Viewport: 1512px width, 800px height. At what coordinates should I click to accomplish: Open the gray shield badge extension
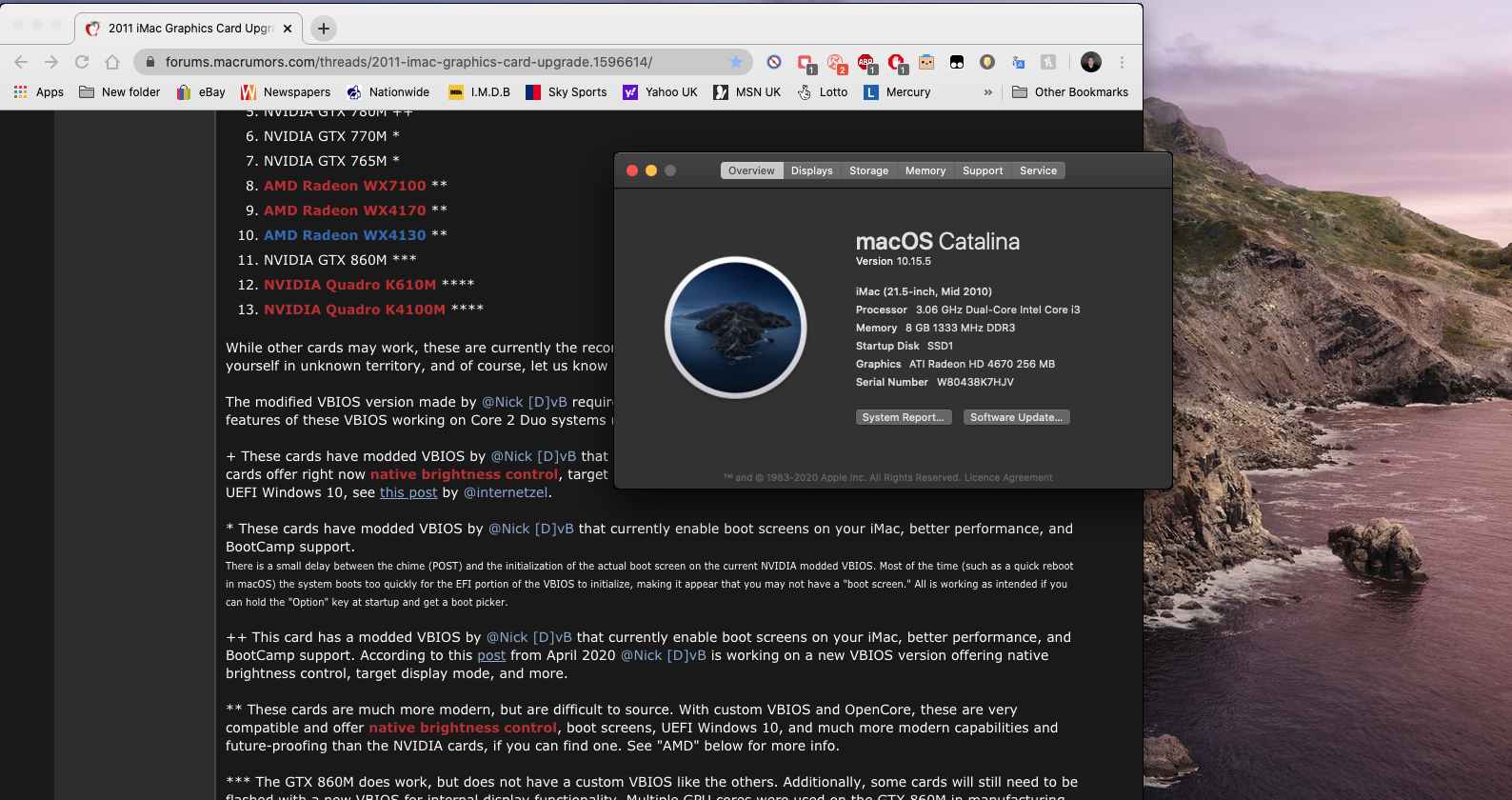click(987, 62)
